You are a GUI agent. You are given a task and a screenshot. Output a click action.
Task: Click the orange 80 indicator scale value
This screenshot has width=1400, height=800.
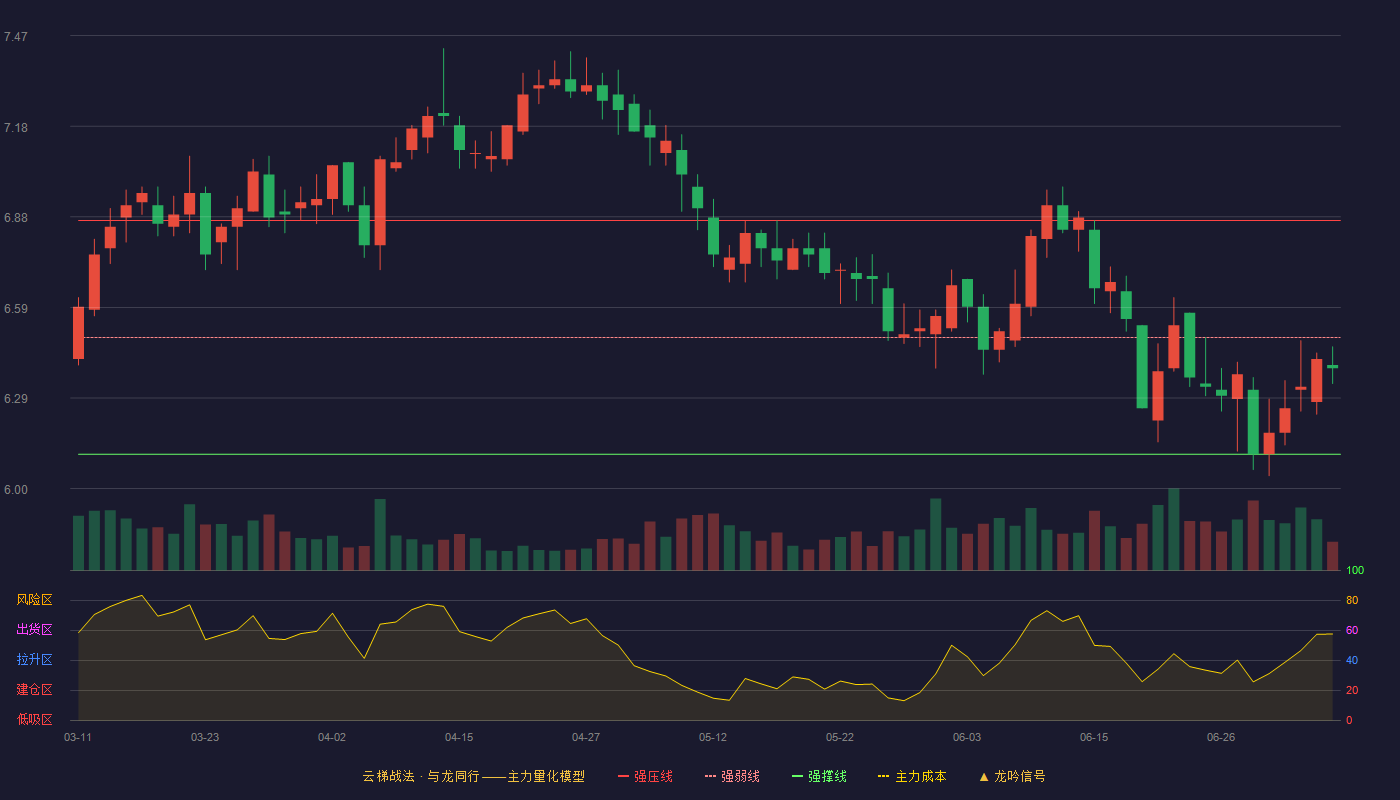pyautogui.click(x=1352, y=600)
